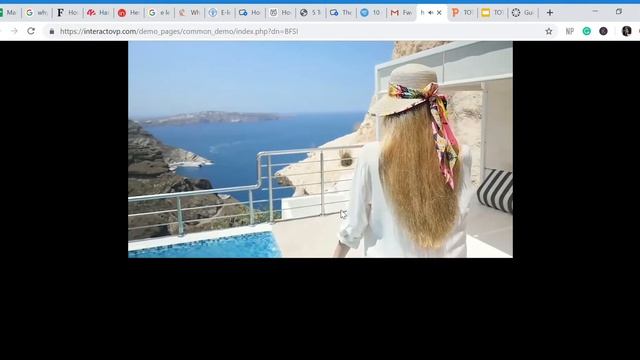Bookmark this page with the star icon
640x360 pixels.
[x=549, y=31]
